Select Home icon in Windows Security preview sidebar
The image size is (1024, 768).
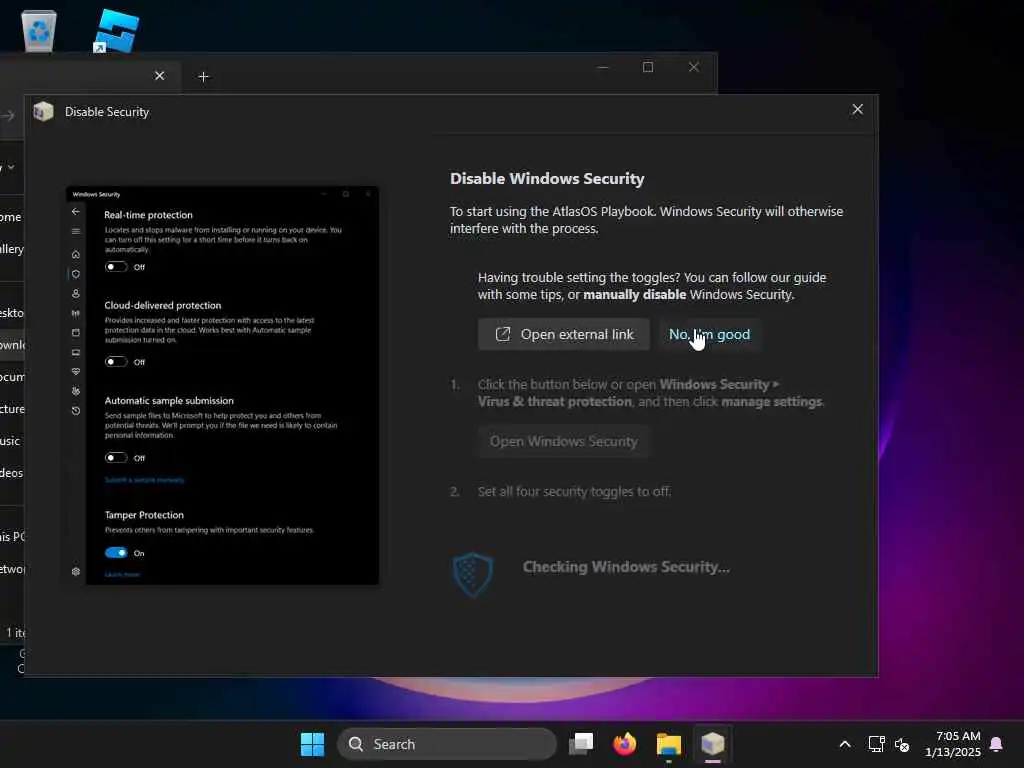(x=76, y=254)
